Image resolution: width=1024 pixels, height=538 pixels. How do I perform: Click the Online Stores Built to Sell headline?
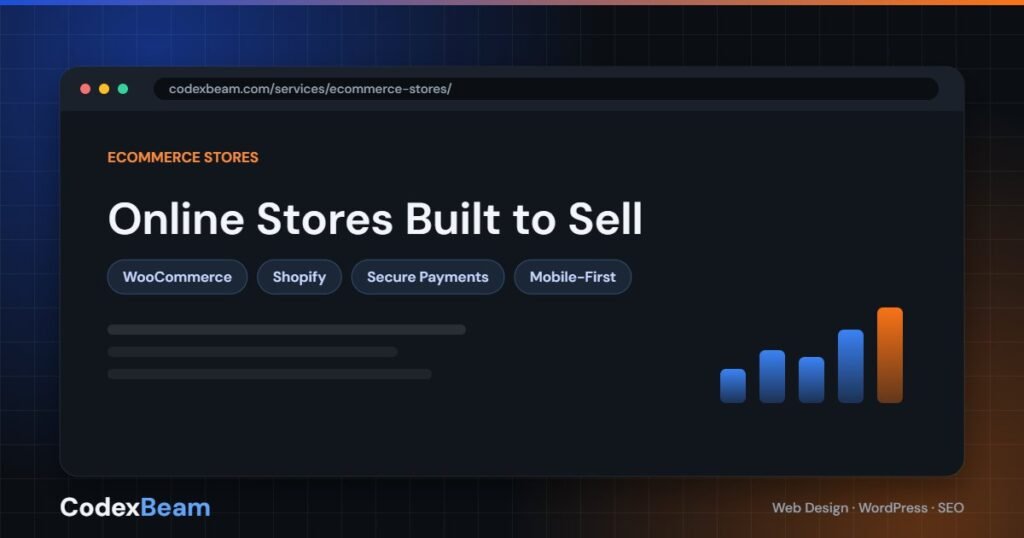(375, 218)
